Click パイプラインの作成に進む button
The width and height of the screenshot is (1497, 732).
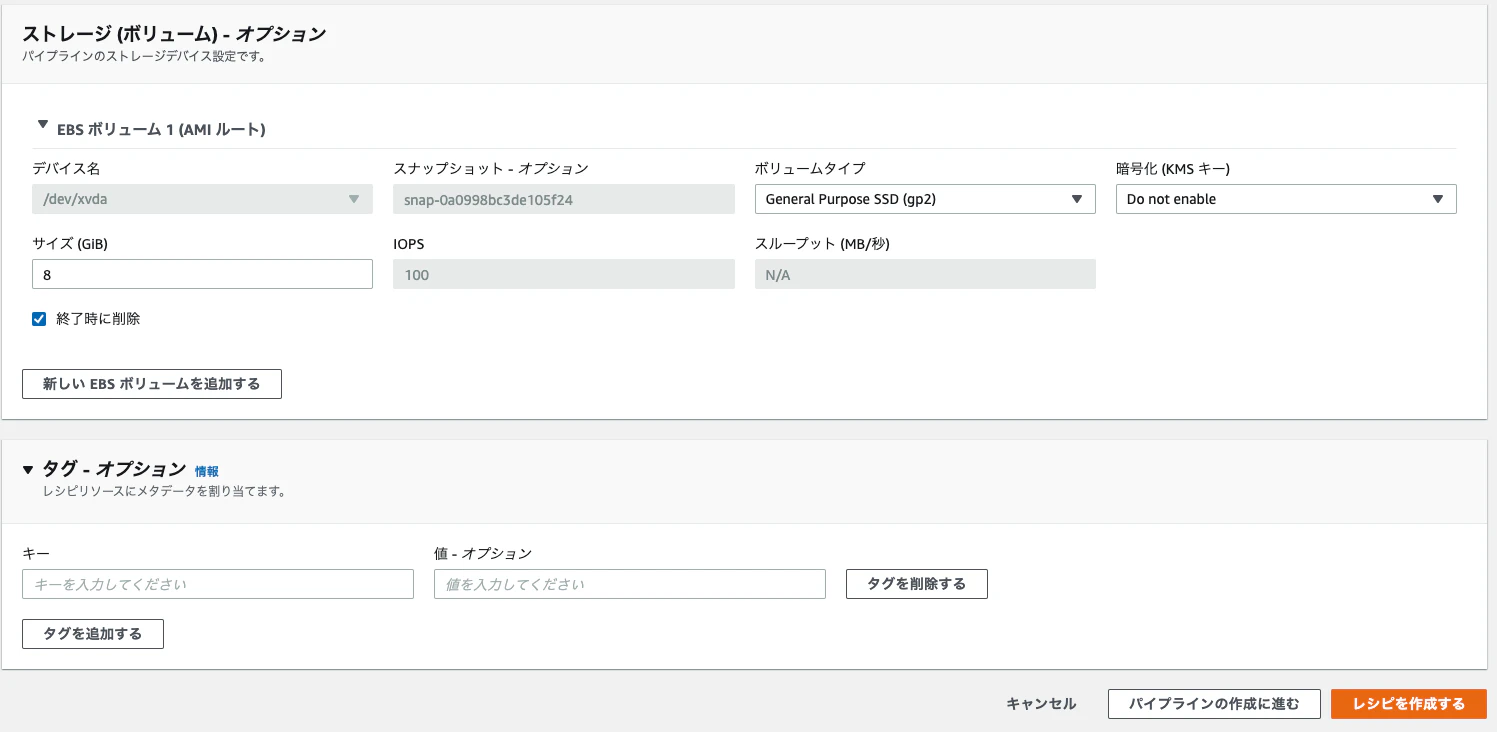[1214, 704]
